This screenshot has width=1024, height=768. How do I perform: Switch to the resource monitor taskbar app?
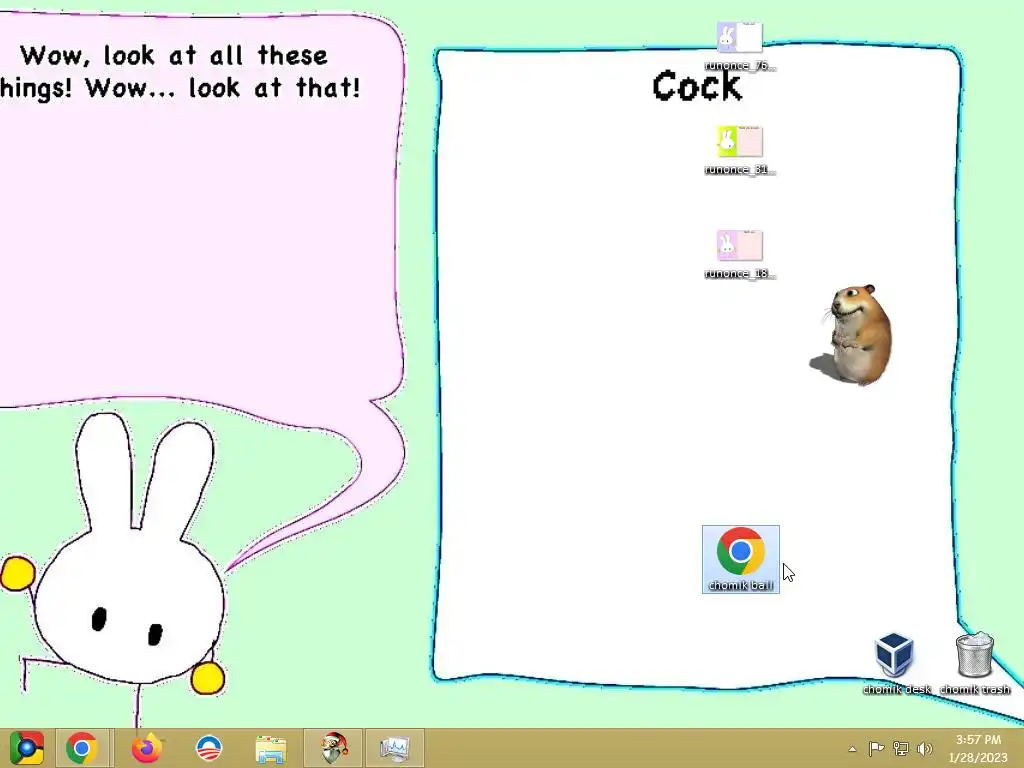click(394, 748)
